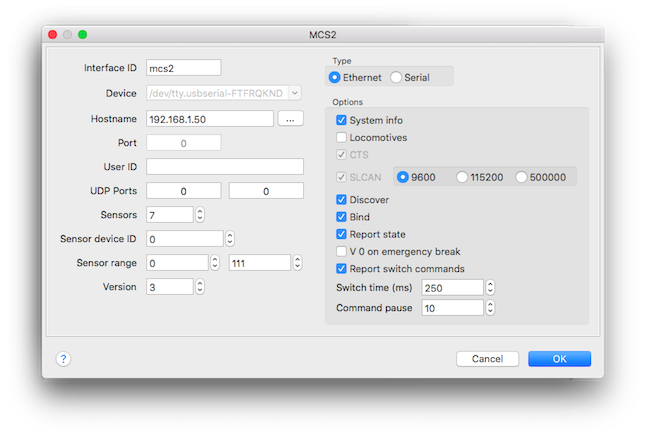Disable the System info checkbox

click(342, 120)
